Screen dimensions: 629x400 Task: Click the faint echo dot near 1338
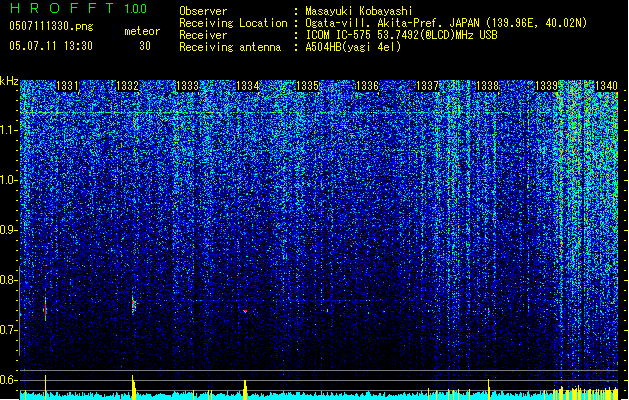click(x=489, y=310)
